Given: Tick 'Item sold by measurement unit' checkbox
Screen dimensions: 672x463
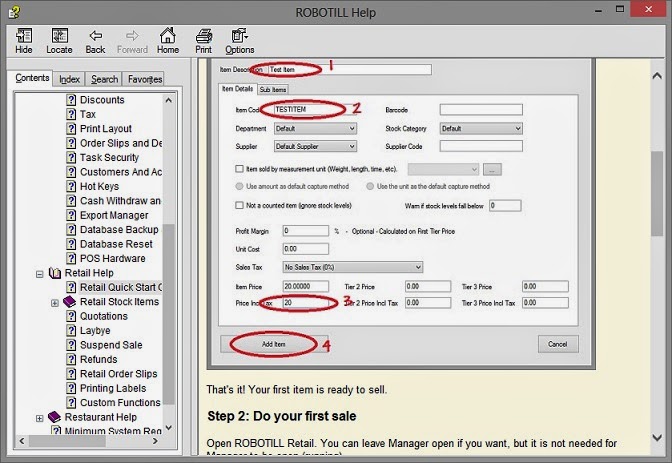Looking at the screenshot, I should (x=240, y=169).
